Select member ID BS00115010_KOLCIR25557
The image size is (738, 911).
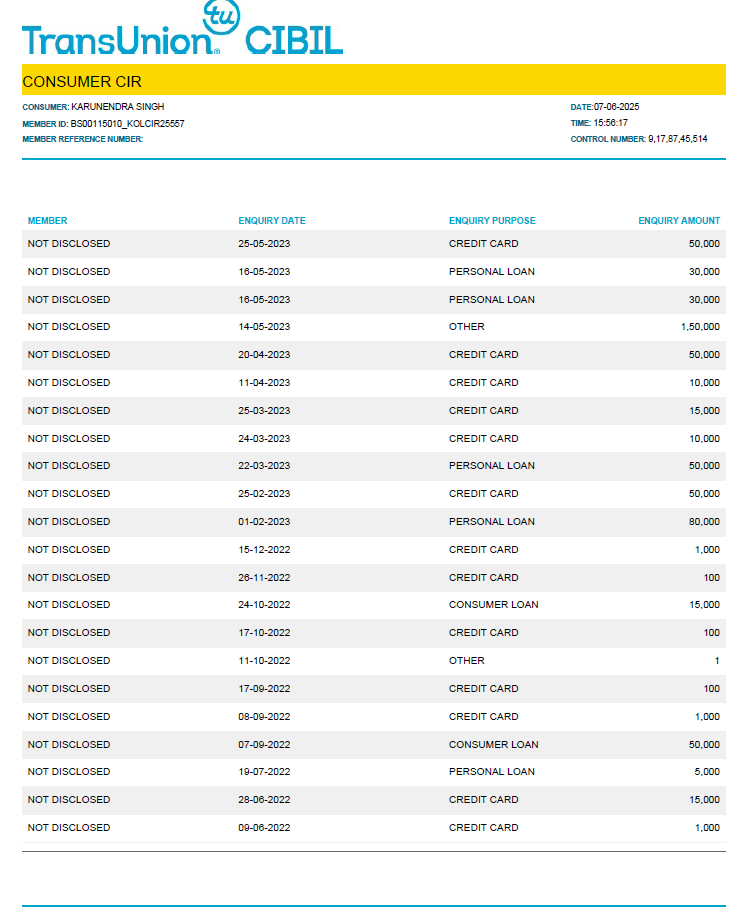pyautogui.click(x=127, y=124)
